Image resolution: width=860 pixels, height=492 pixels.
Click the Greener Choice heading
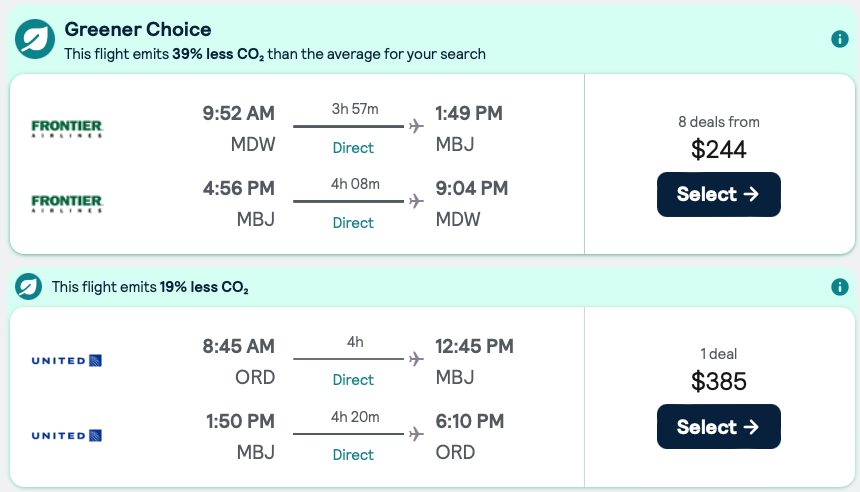138,30
